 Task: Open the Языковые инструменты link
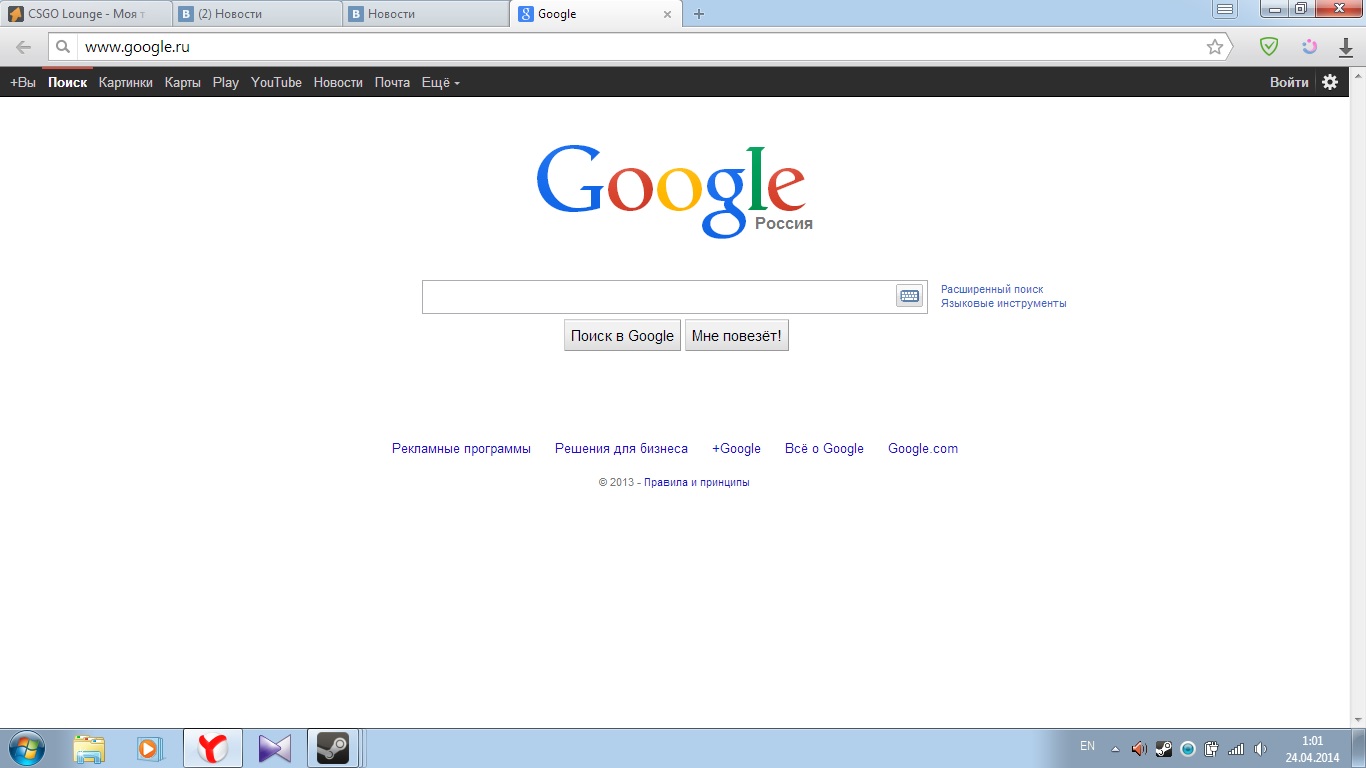pos(1004,303)
